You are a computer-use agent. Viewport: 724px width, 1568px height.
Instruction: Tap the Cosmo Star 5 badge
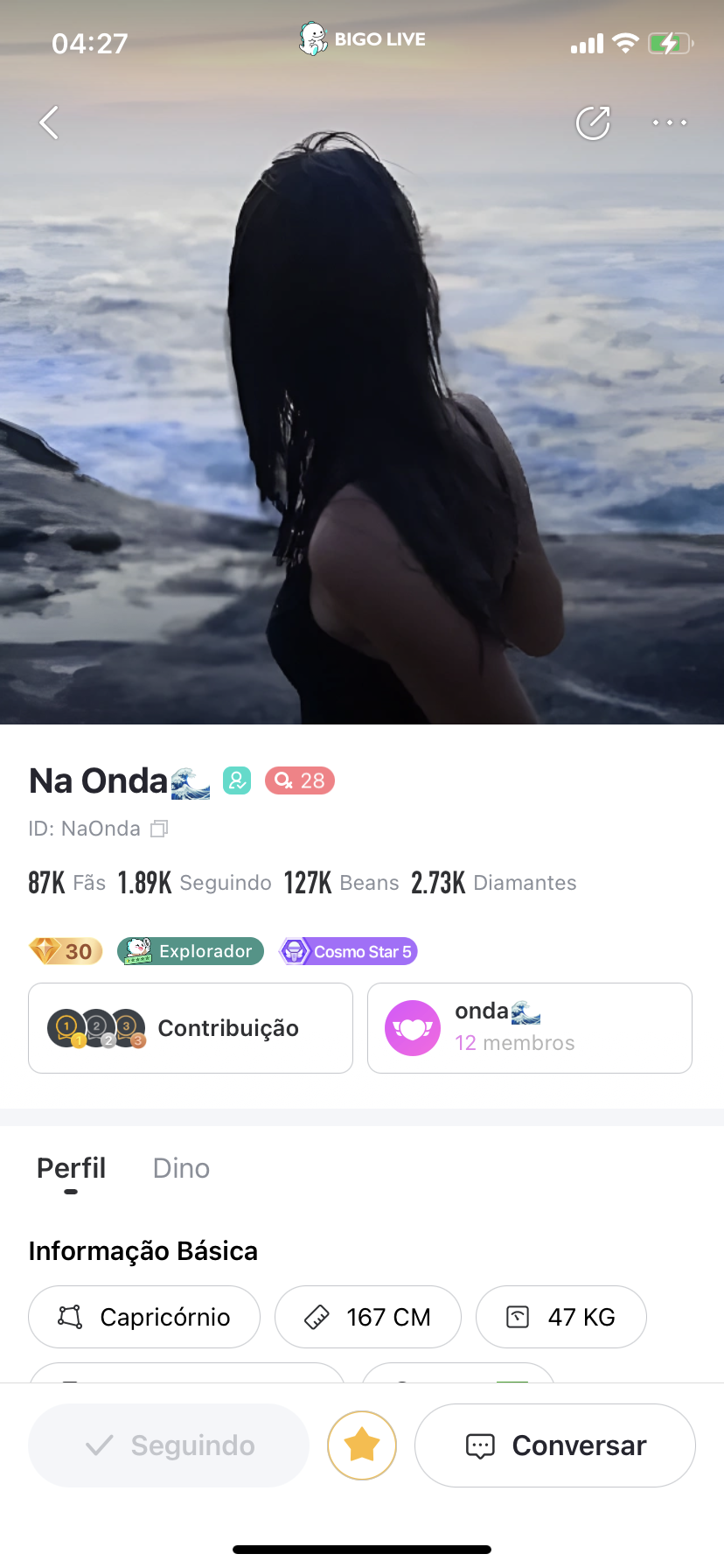pyautogui.click(x=348, y=951)
